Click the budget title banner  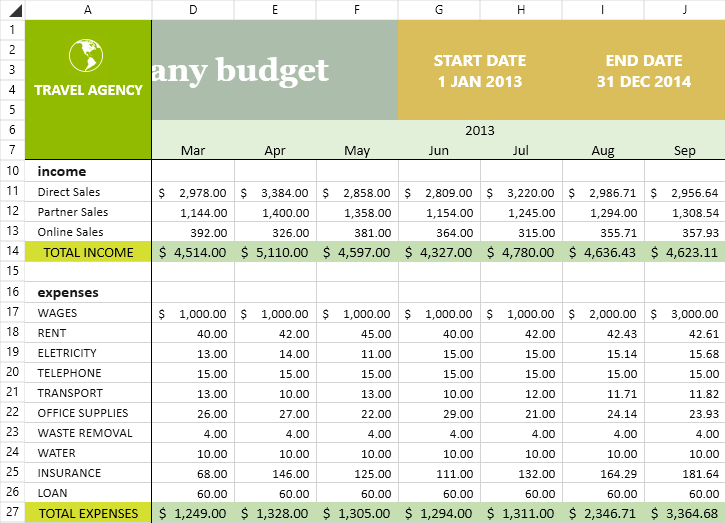[x=274, y=70]
